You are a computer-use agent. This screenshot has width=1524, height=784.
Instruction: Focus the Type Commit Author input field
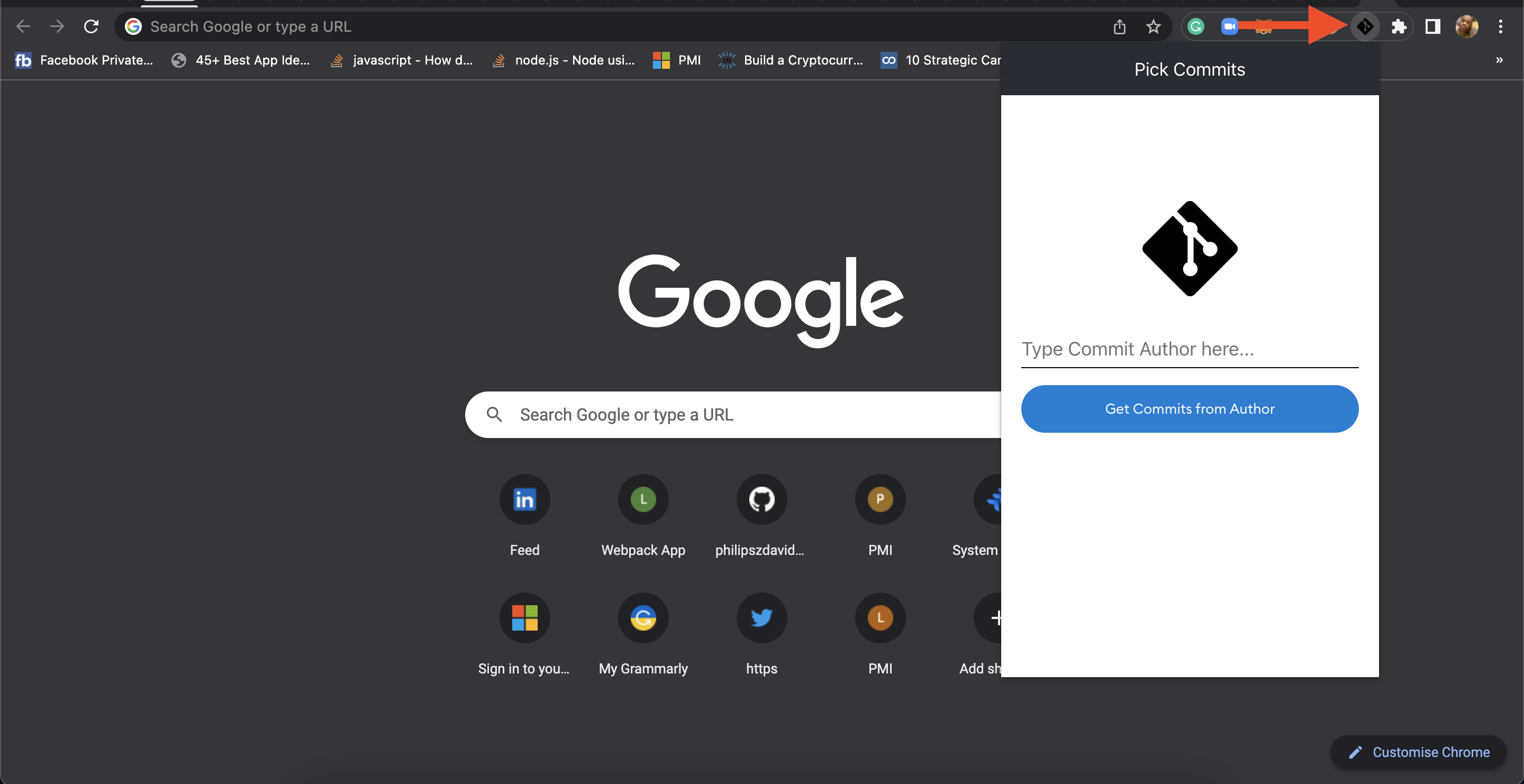click(1189, 350)
